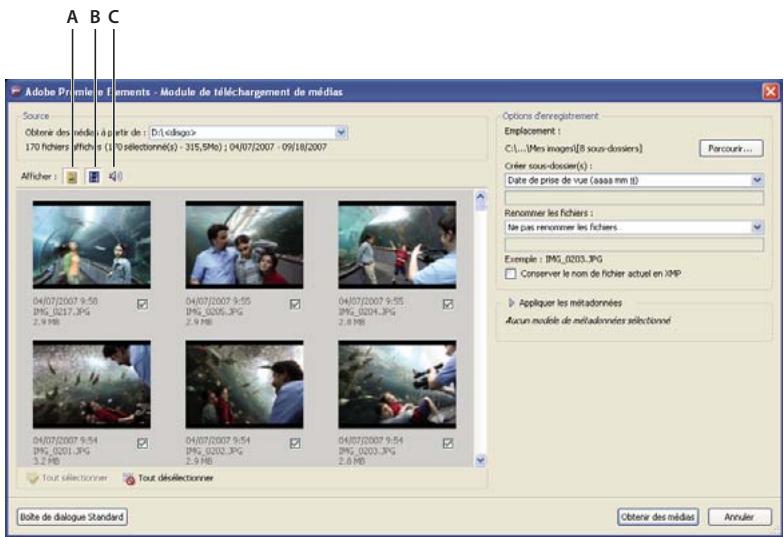This screenshot has height=537, width=784.
Task: Enable Conserver le nom de fichier actuel en XMP
Action: coord(510,274)
